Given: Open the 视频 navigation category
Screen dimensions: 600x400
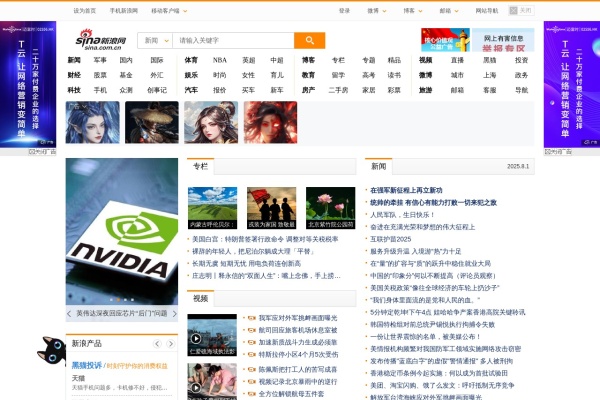Looking at the screenshot, I should [426, 60].
